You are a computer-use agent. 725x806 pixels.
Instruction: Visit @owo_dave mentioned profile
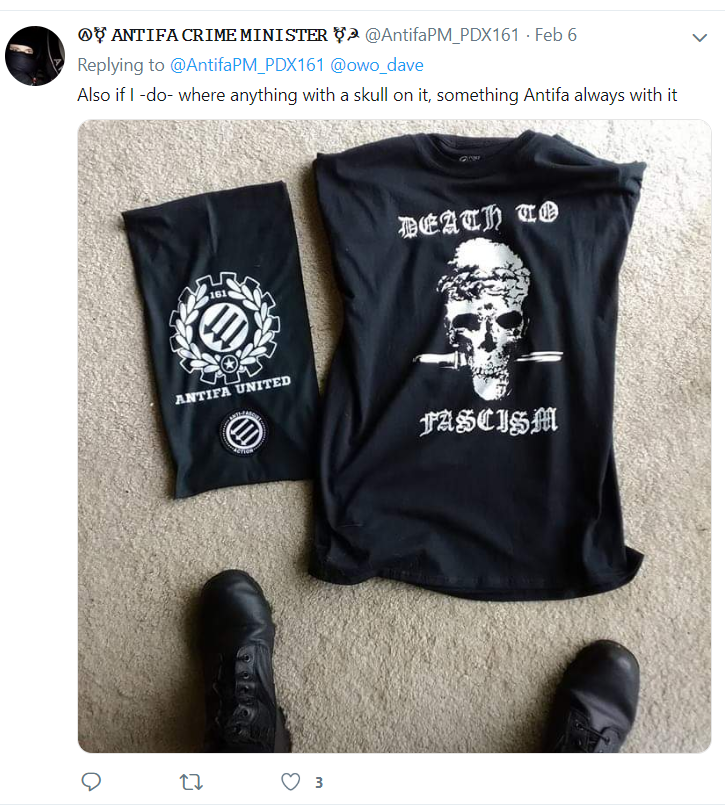[x=377, y=65]
